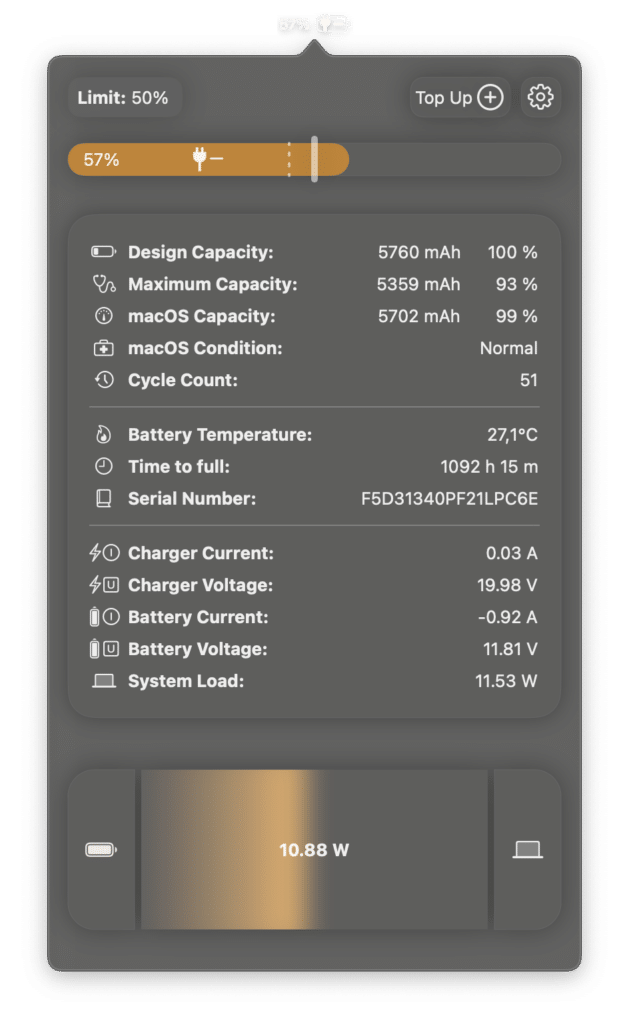Click the Maximum Capacity stethoscope icon
629x1024 pixels.
pos(103,285)
